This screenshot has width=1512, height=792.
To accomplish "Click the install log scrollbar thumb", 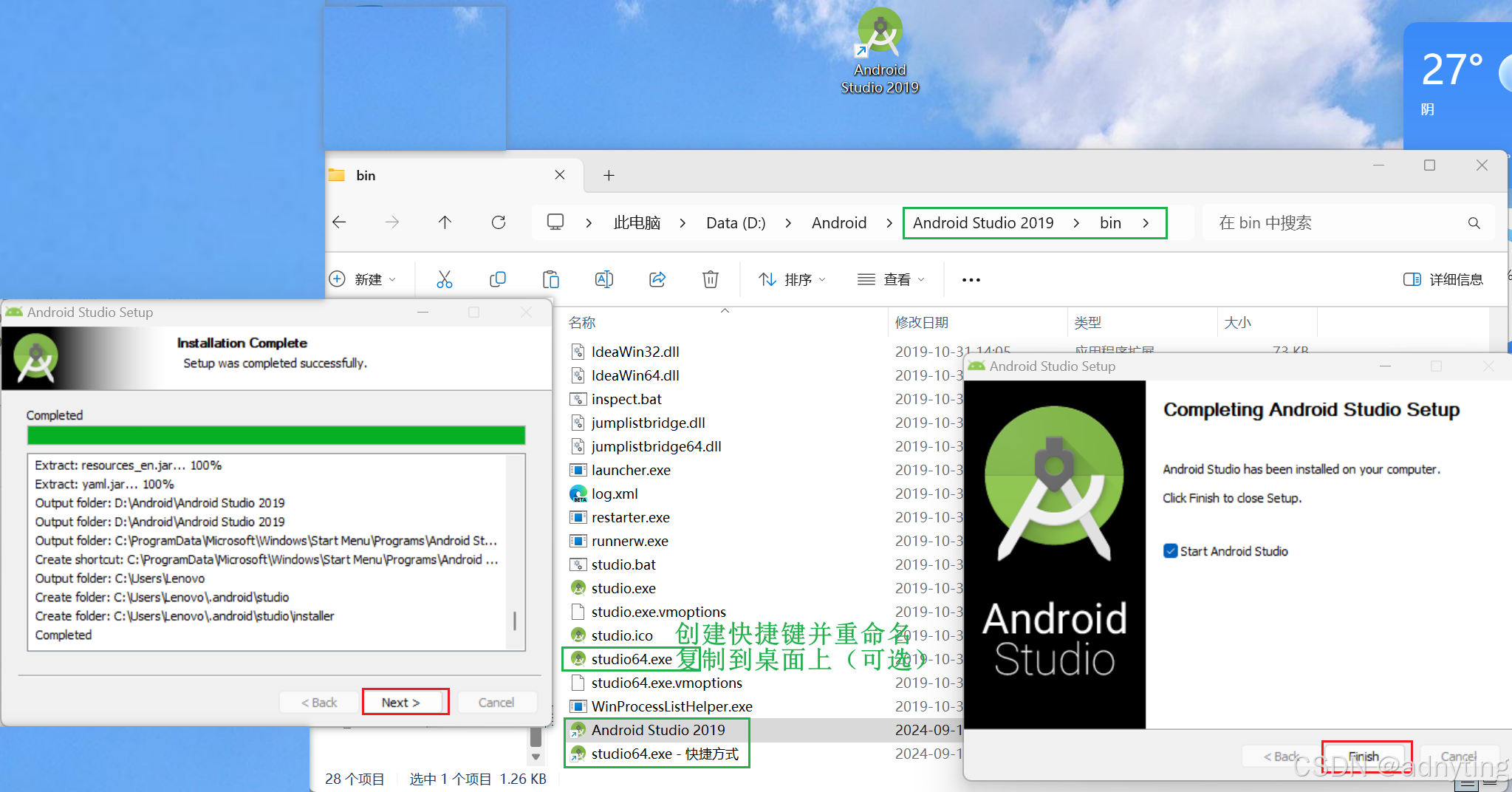I will pos(515,621).
